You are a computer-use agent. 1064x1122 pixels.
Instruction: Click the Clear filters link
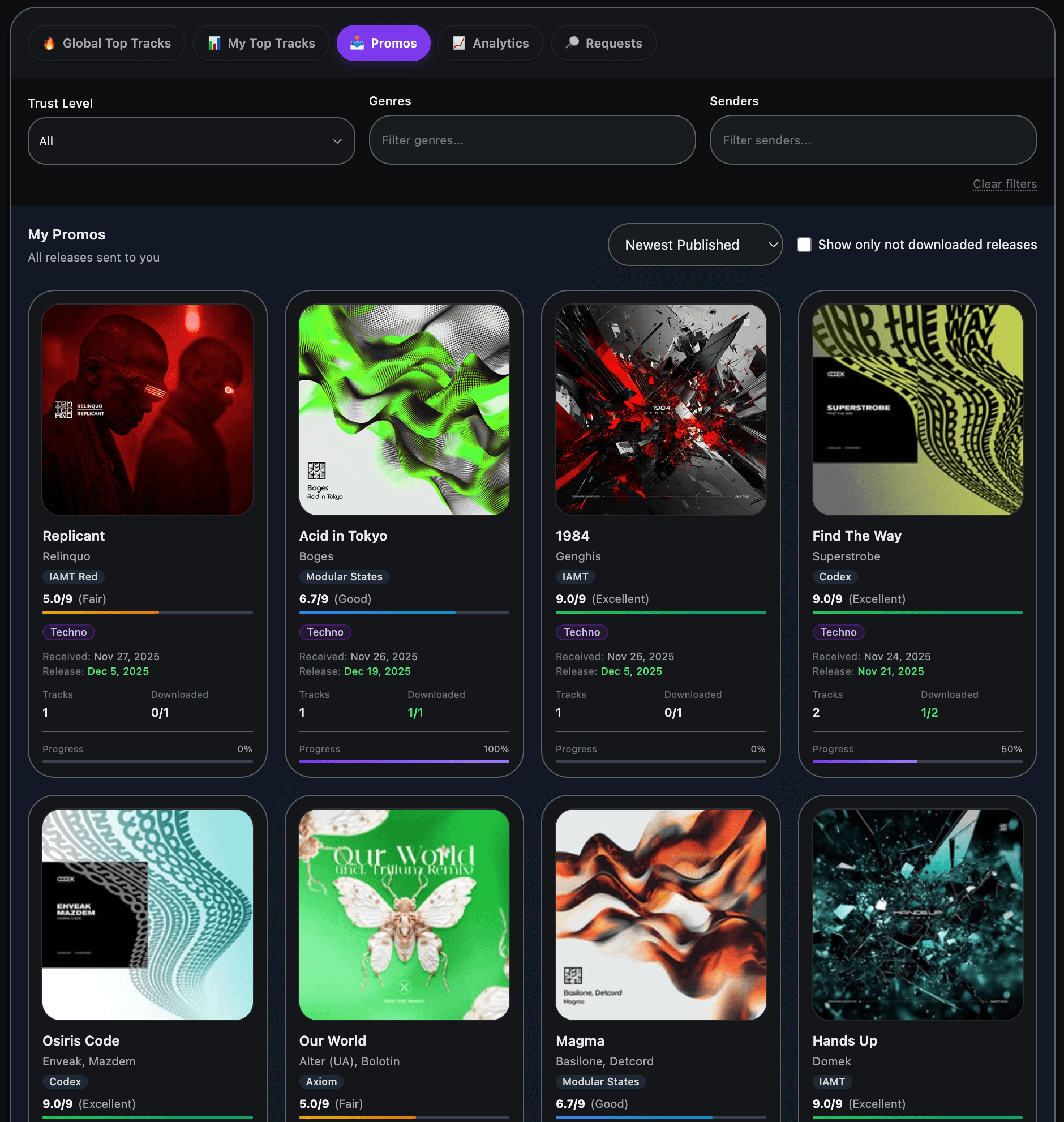click(x=1005, y=185)
